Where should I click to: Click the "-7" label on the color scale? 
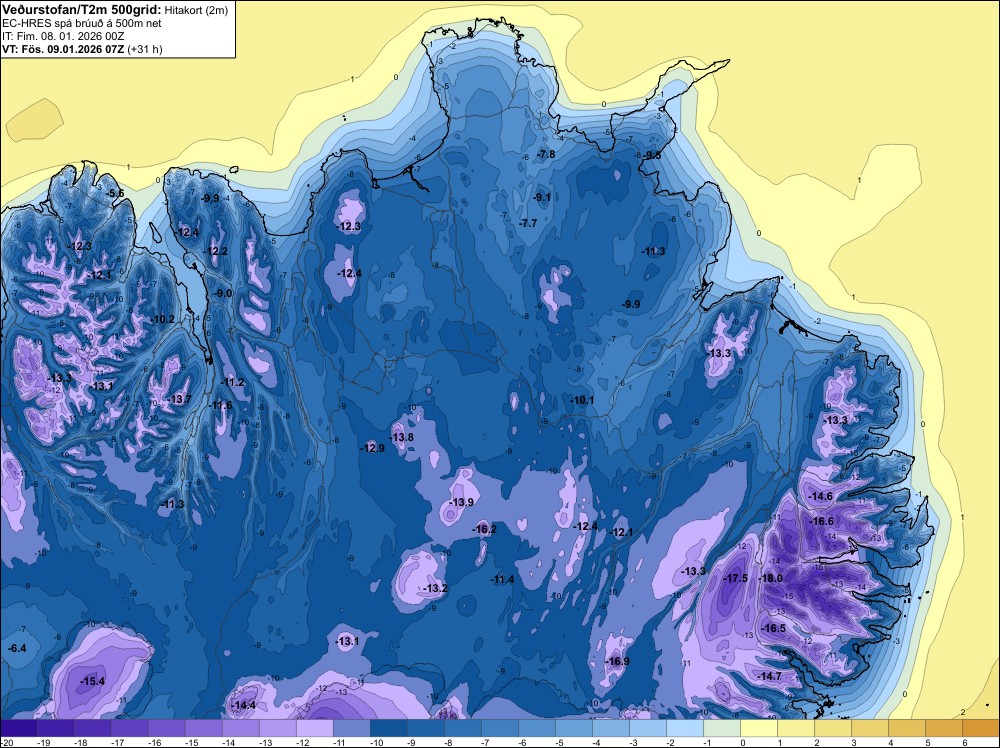click(x=487, y=742)
